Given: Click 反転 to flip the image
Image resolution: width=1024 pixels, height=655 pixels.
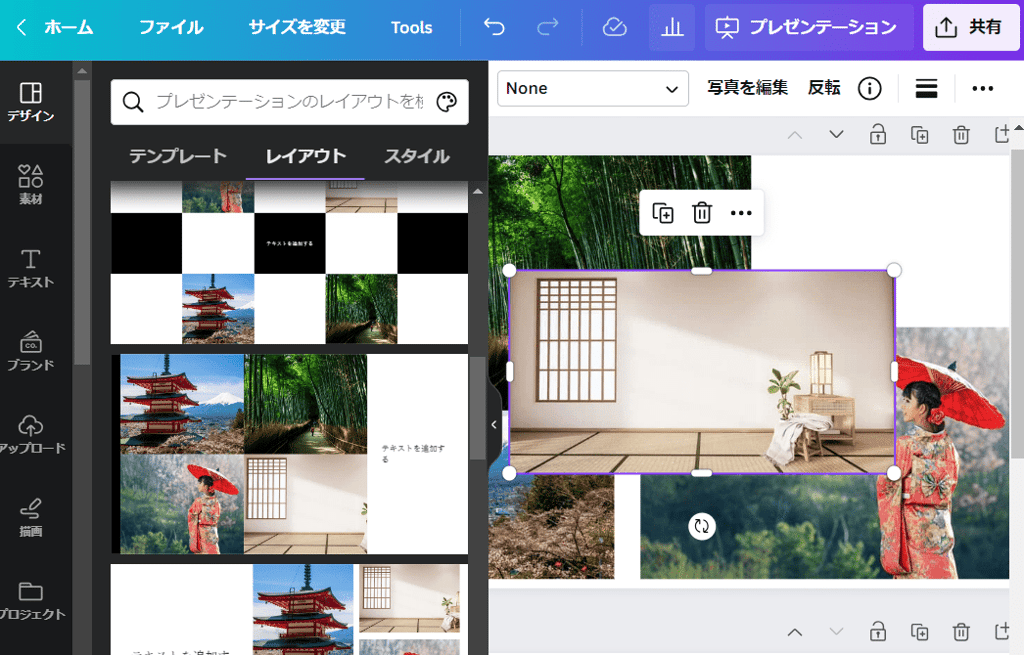Looking at the screenshot, I should pos(824,88).
